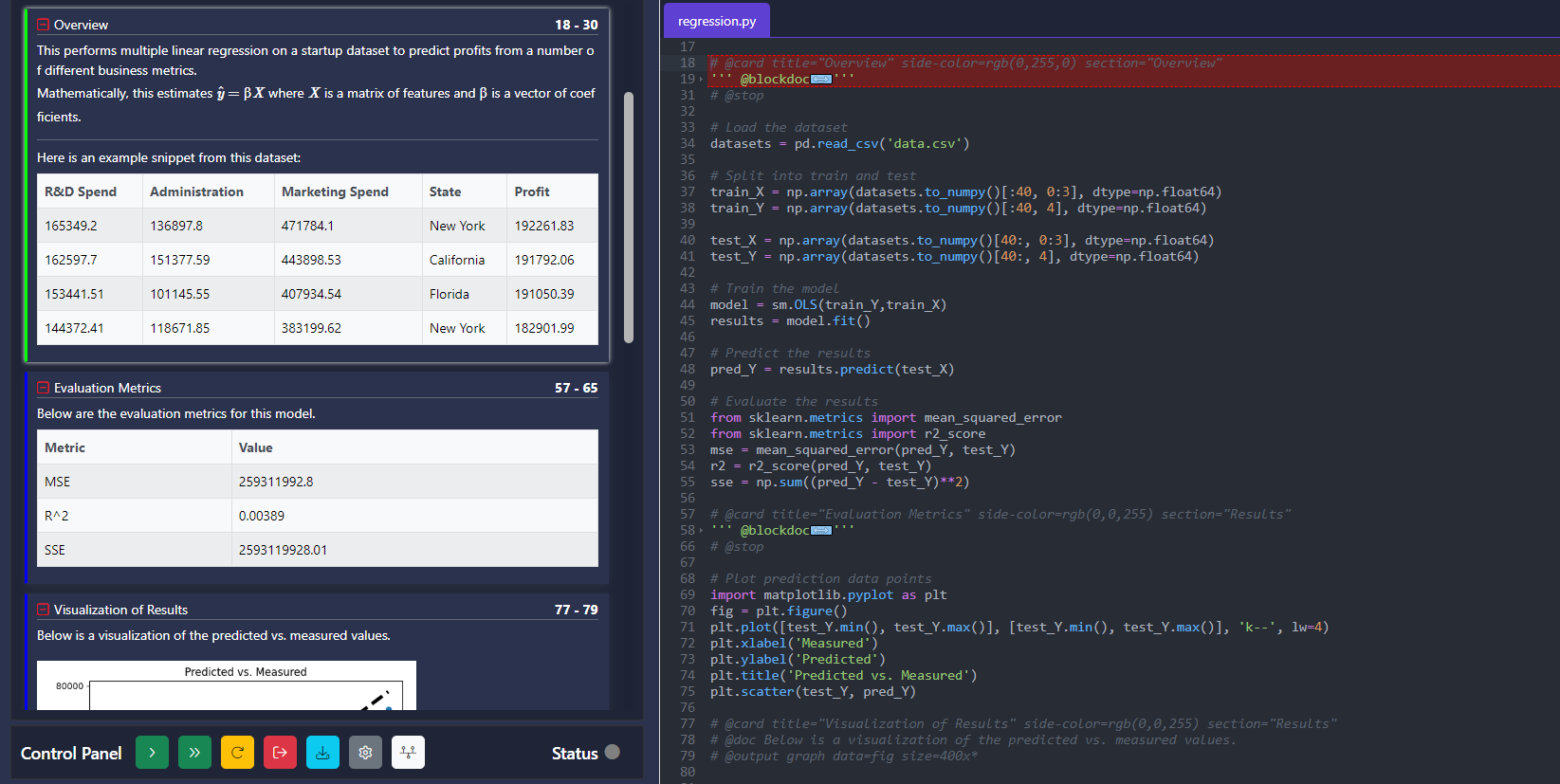This screenshot has width=1560, height=784.
Task: Click line number 44 in the gutter
Action: pos(687,305)
